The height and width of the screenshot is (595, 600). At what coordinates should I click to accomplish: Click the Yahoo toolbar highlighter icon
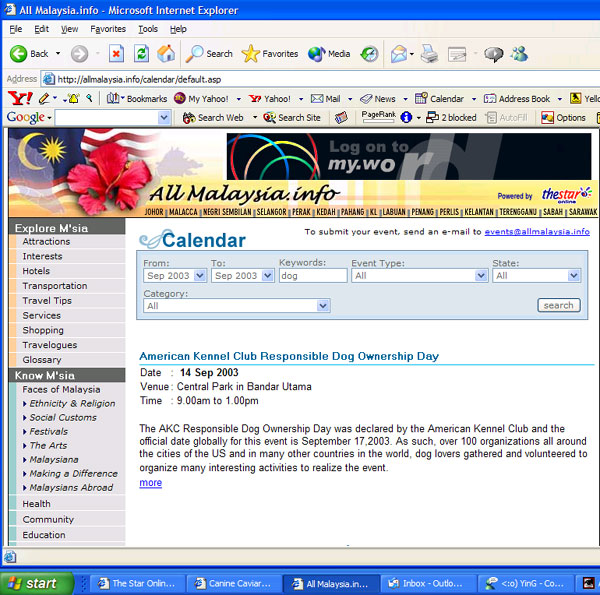90,99
